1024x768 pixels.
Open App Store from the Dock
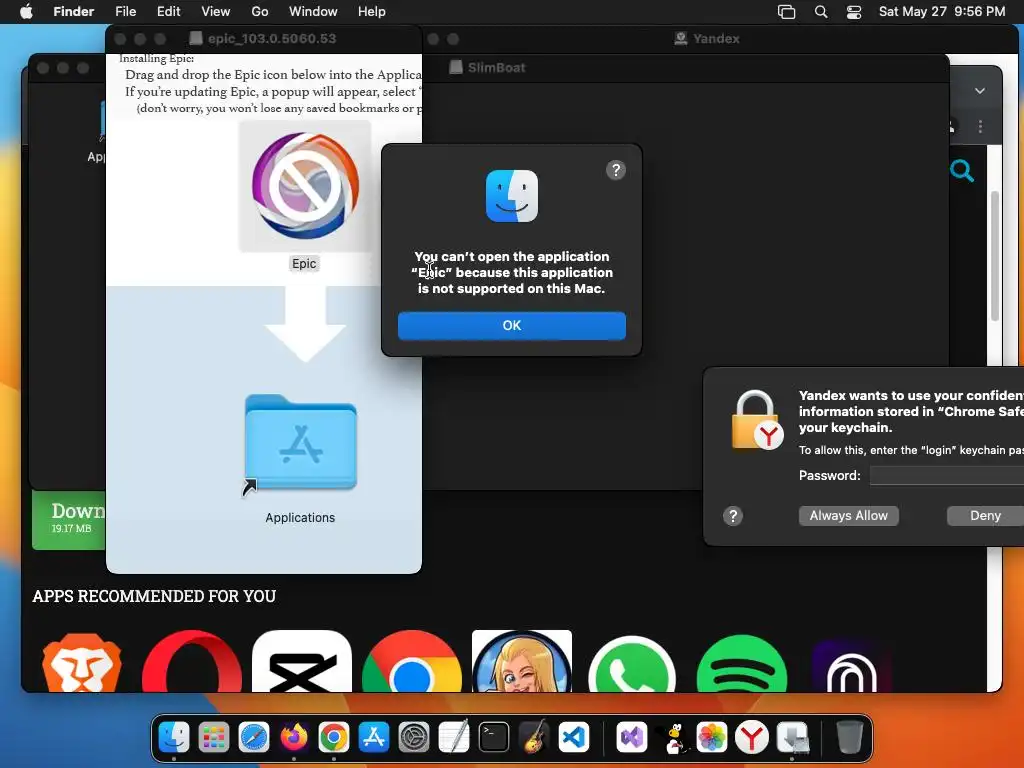[x=374, y=737]
